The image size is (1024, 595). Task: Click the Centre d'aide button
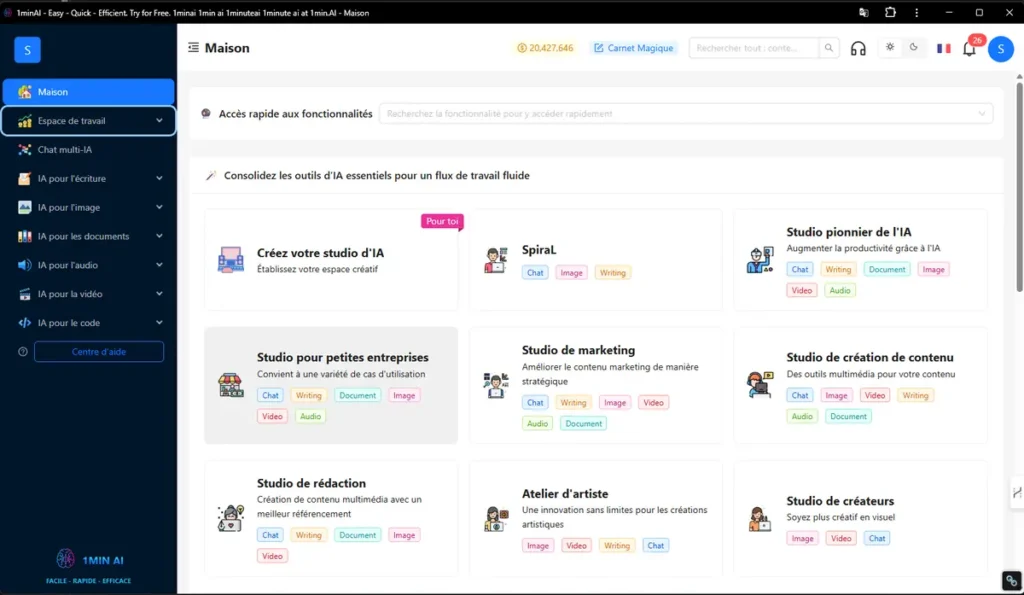[x=99, y=352]
